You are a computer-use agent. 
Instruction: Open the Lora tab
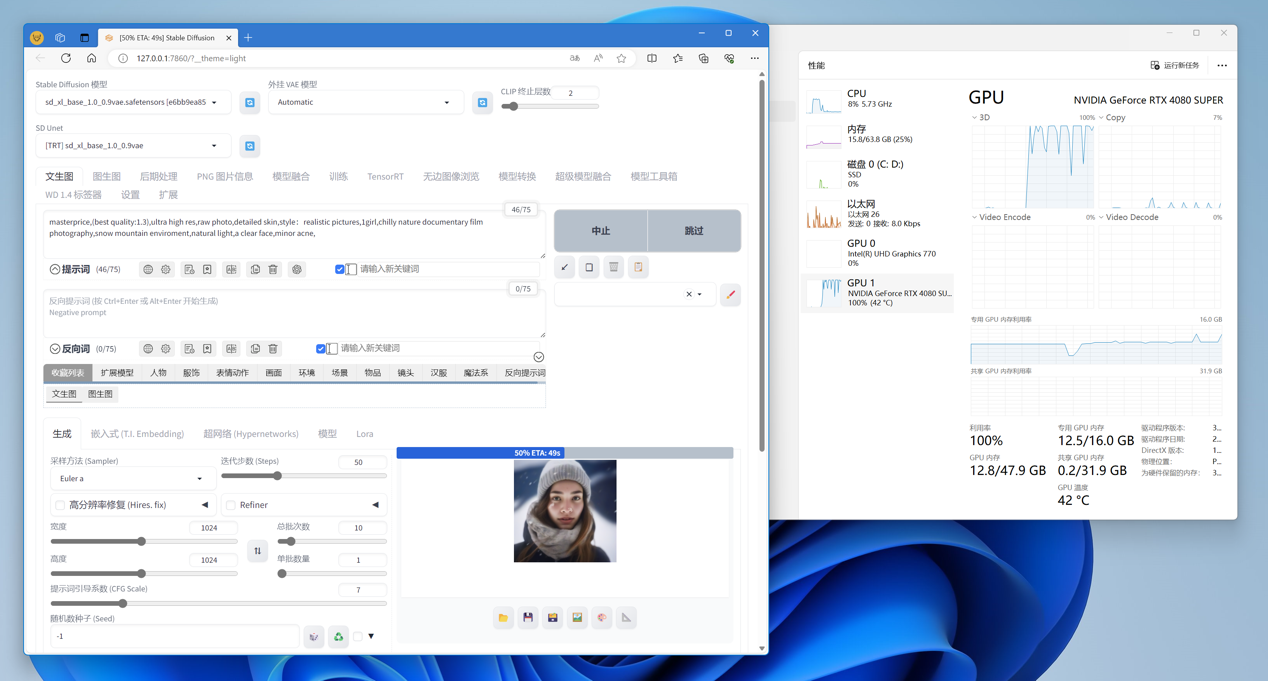point(365,434)
